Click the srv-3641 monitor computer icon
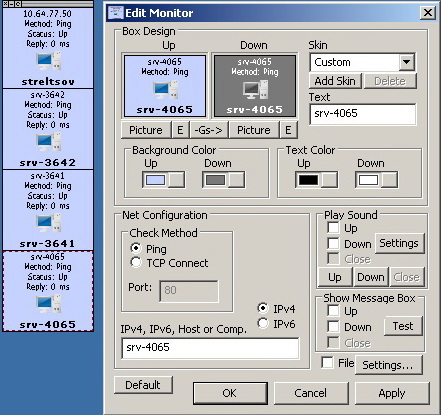 pyautogui.click(x=48, y=223)
